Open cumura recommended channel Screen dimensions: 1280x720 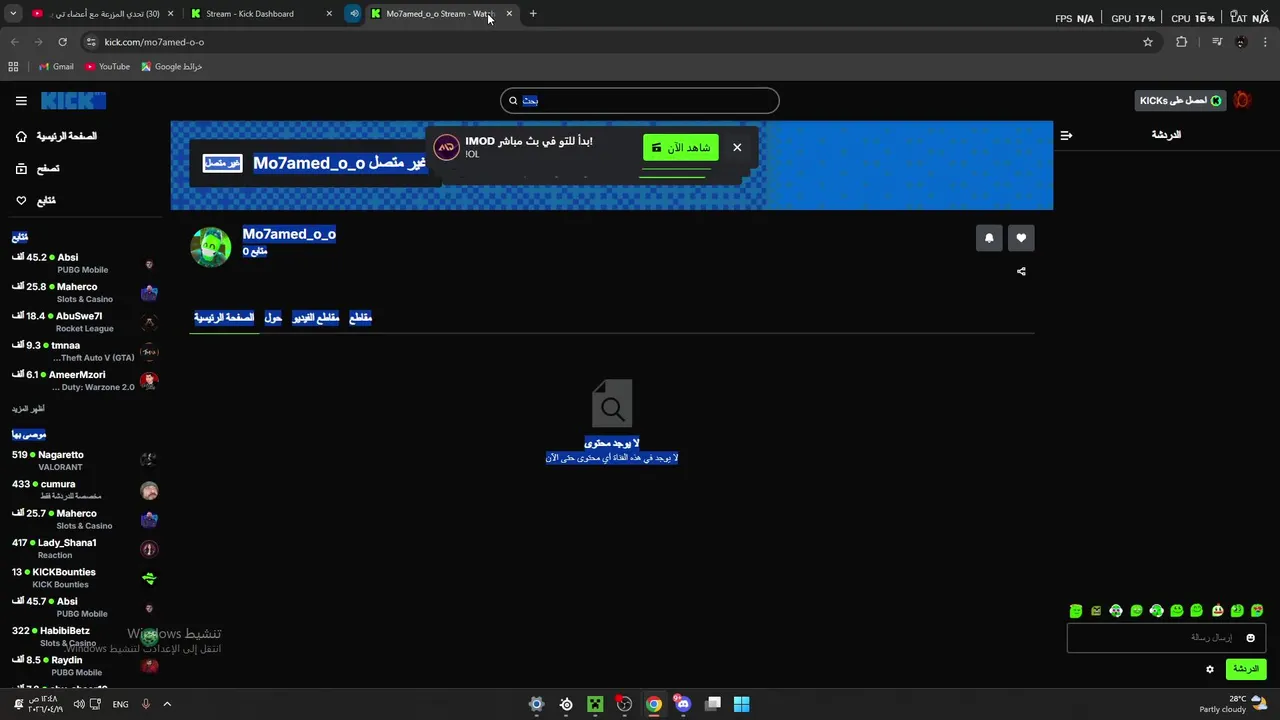coord(85,490)
